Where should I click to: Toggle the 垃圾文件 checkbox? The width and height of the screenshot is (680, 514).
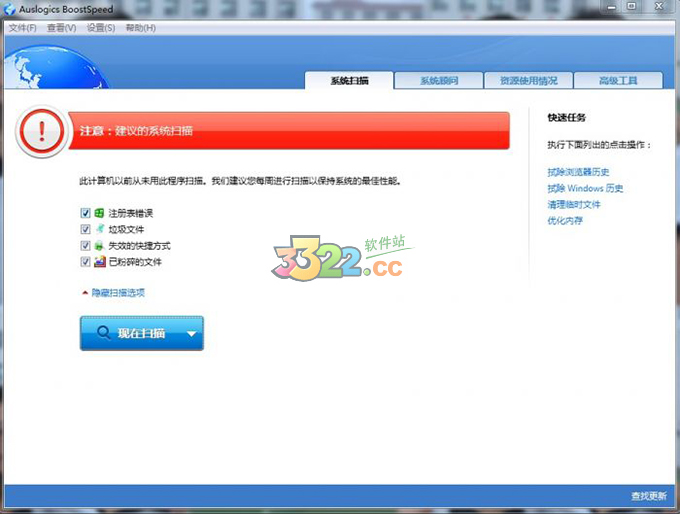pos(85,229)
